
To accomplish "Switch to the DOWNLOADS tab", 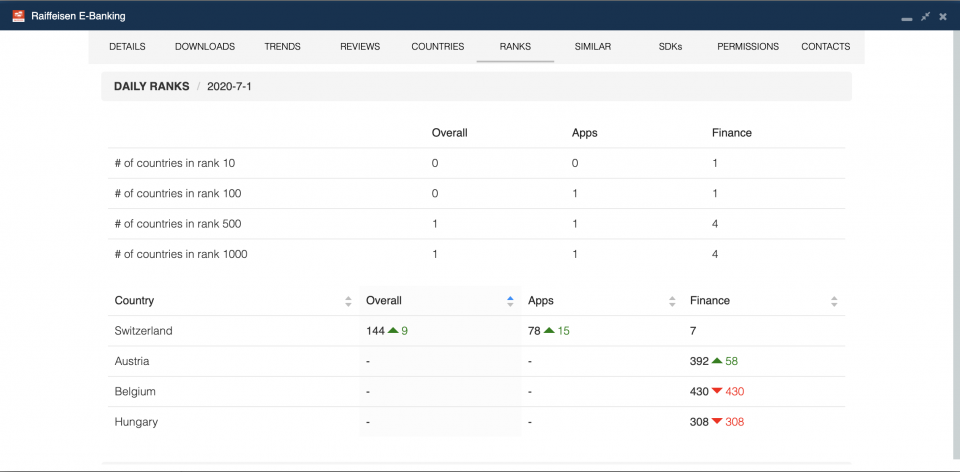I will point(205,47).
